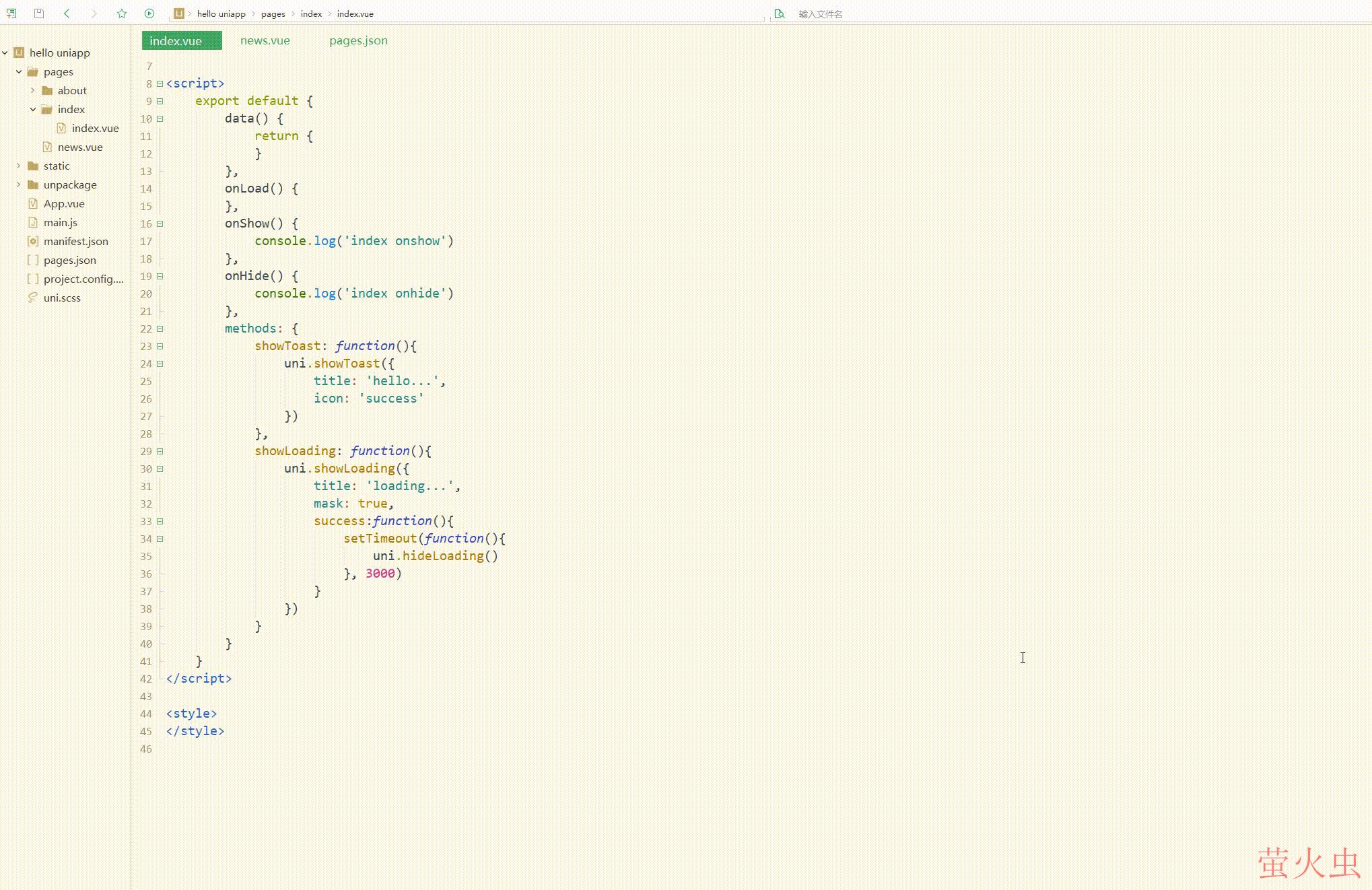Click the file search icon
1372x890 pixels.
pos(779,13)
